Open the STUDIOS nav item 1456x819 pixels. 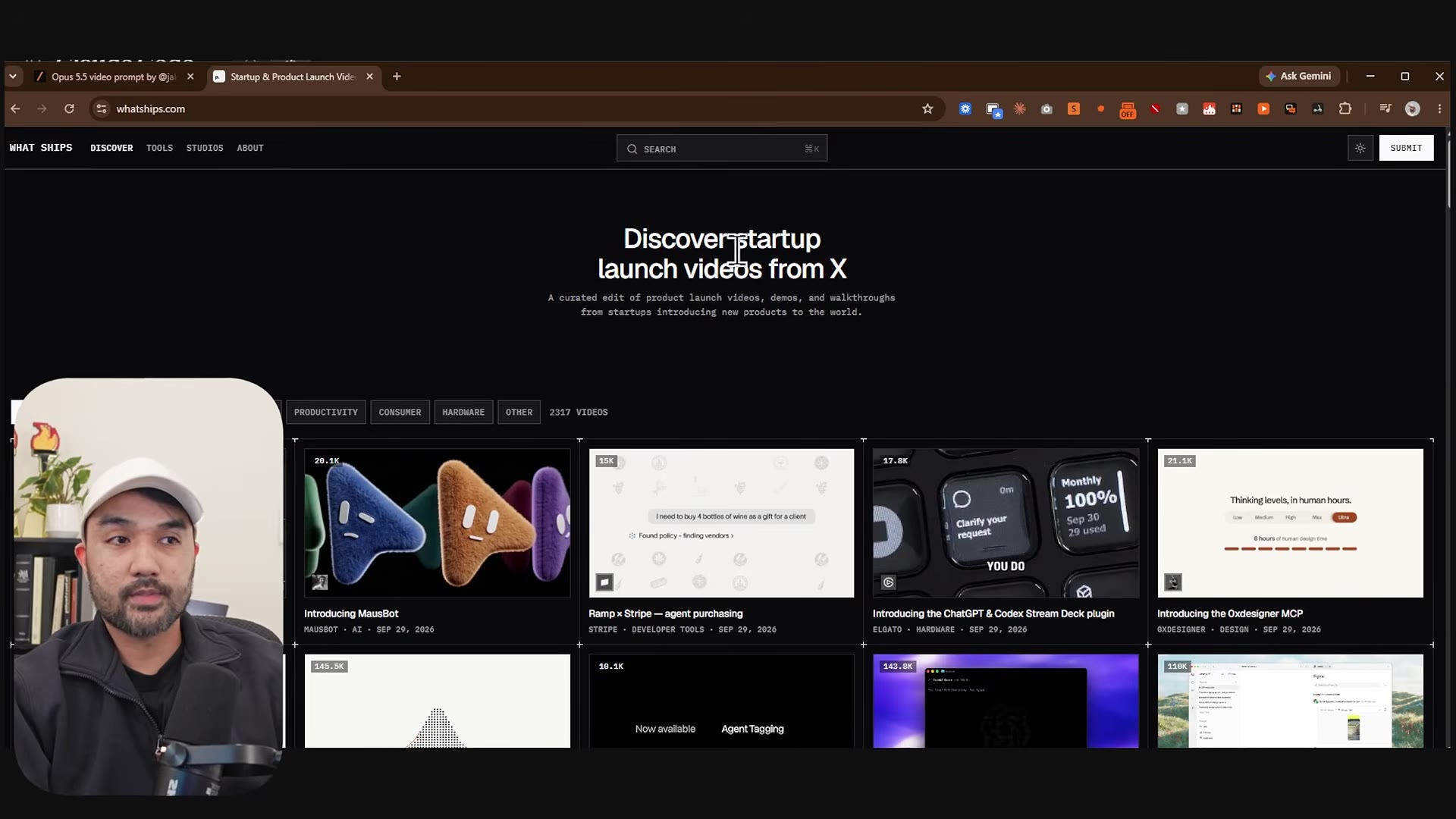(205, 148)
